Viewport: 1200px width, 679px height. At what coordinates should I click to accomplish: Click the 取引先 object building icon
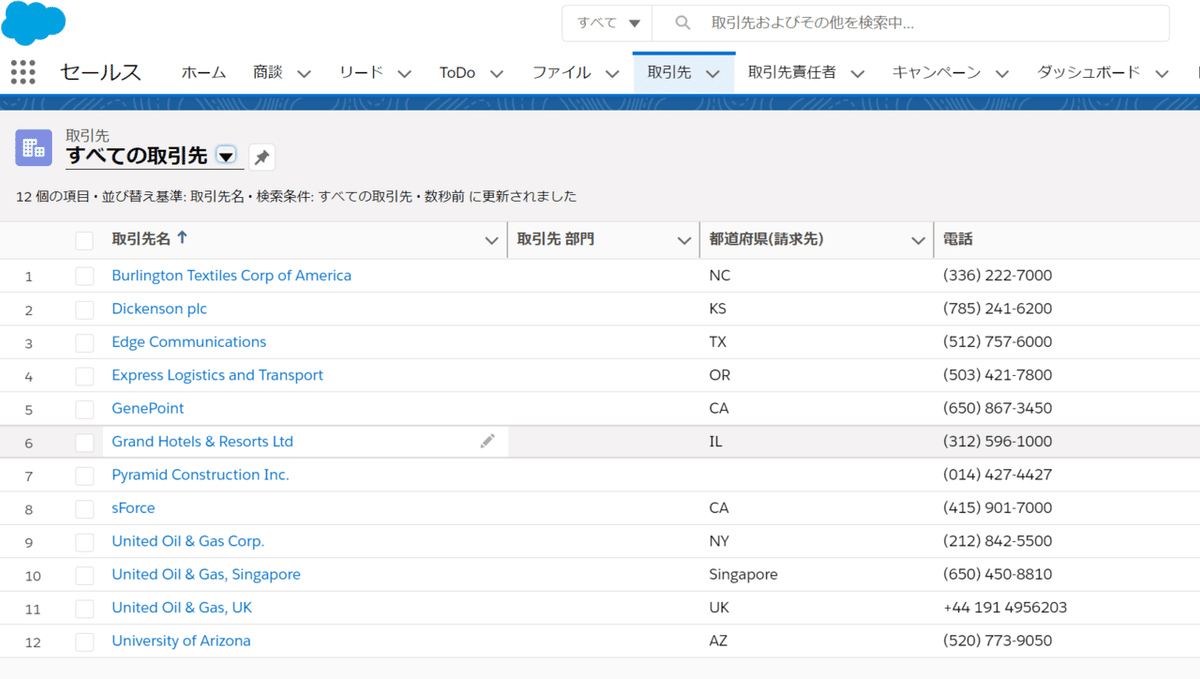point(33,147)
